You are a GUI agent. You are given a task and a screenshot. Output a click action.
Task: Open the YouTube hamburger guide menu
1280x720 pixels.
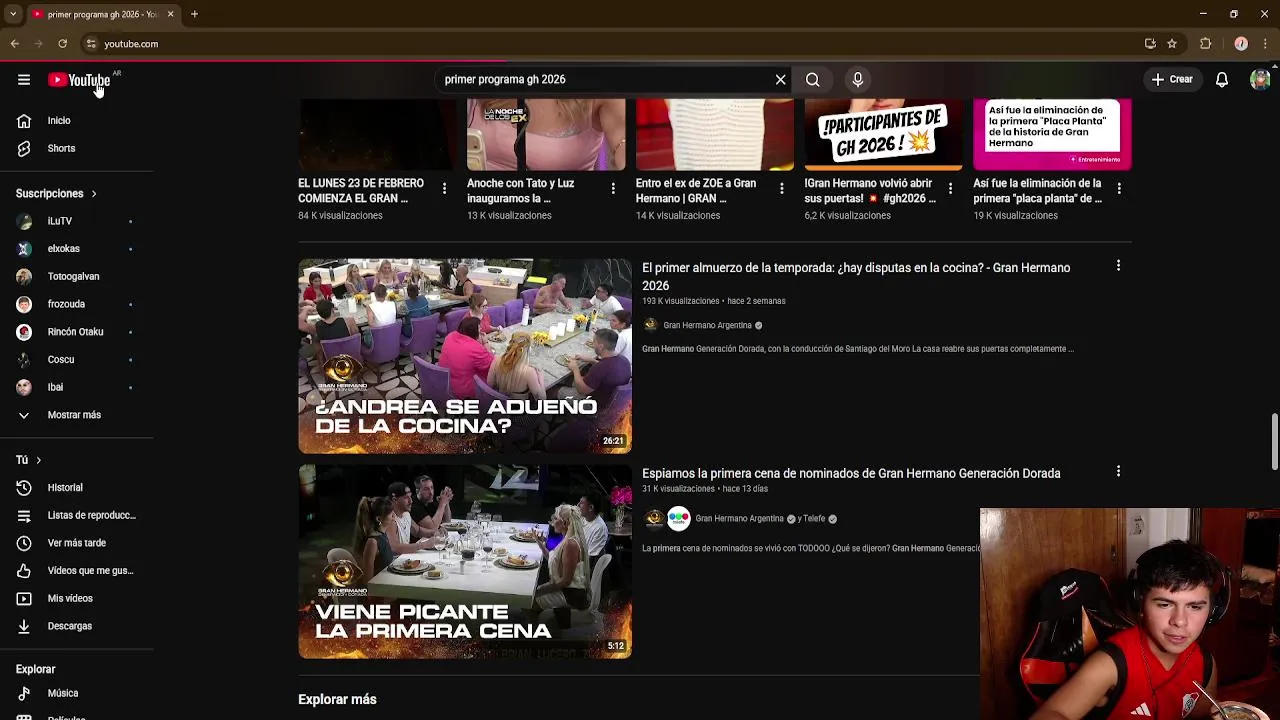[x=24, y=80]
